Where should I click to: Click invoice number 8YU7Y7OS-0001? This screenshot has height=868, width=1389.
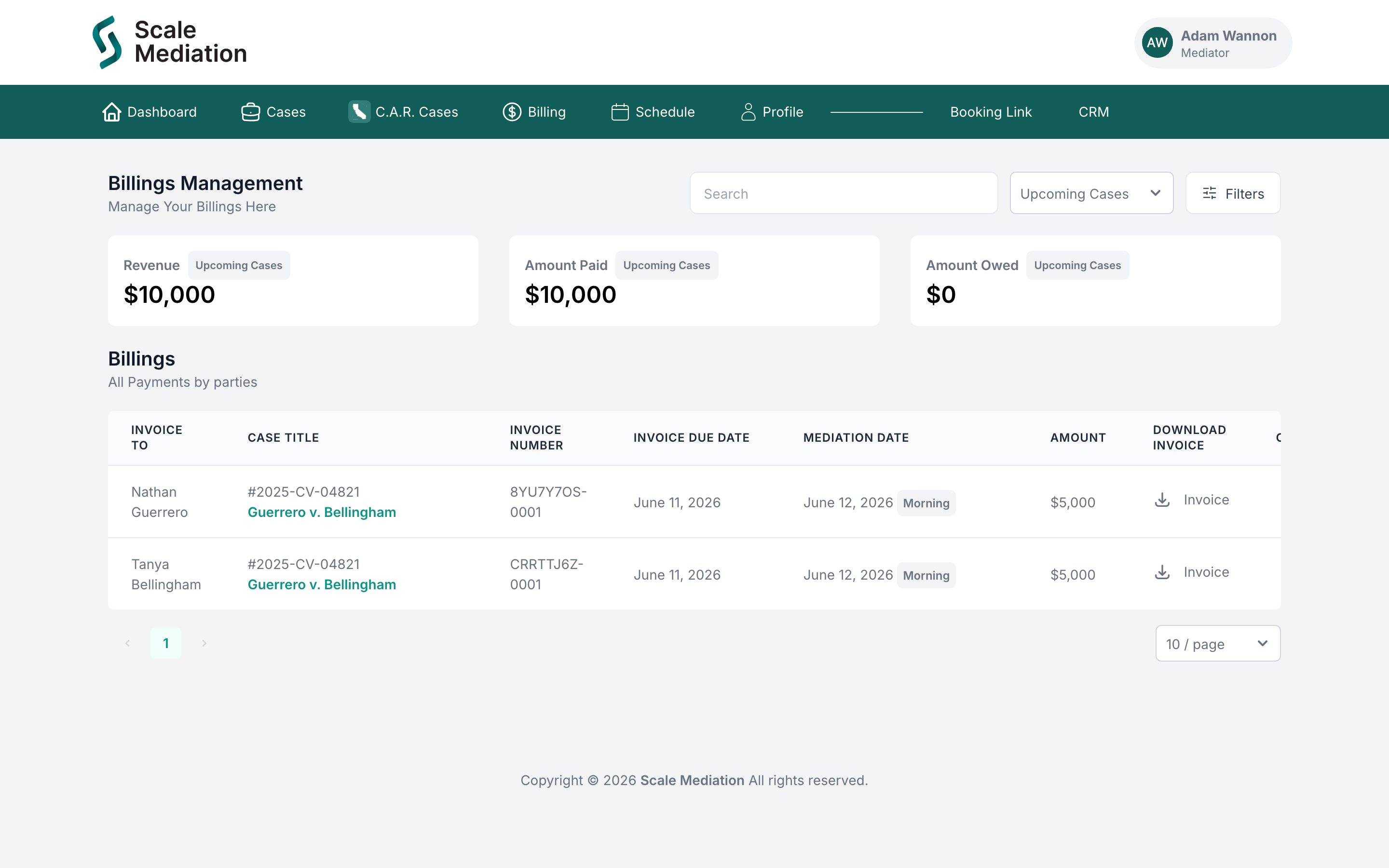[548, 502]
